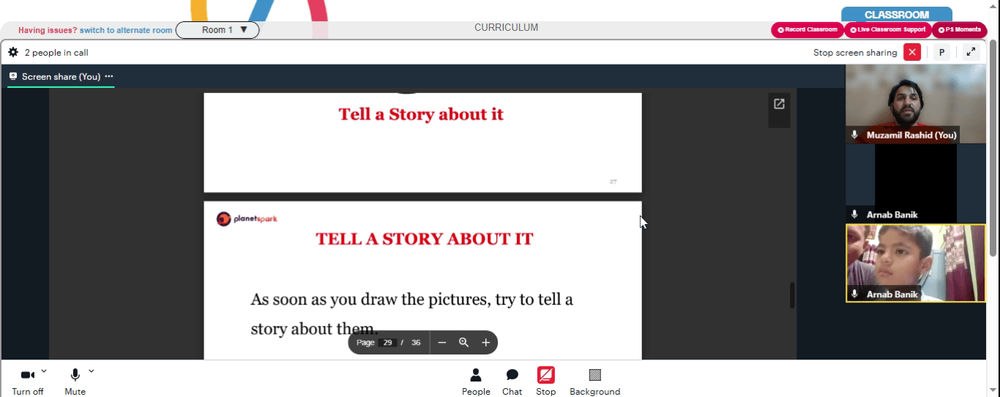Select Muzamil Rashid video tile
The image size is (1000, 397).
pos(915,103)
